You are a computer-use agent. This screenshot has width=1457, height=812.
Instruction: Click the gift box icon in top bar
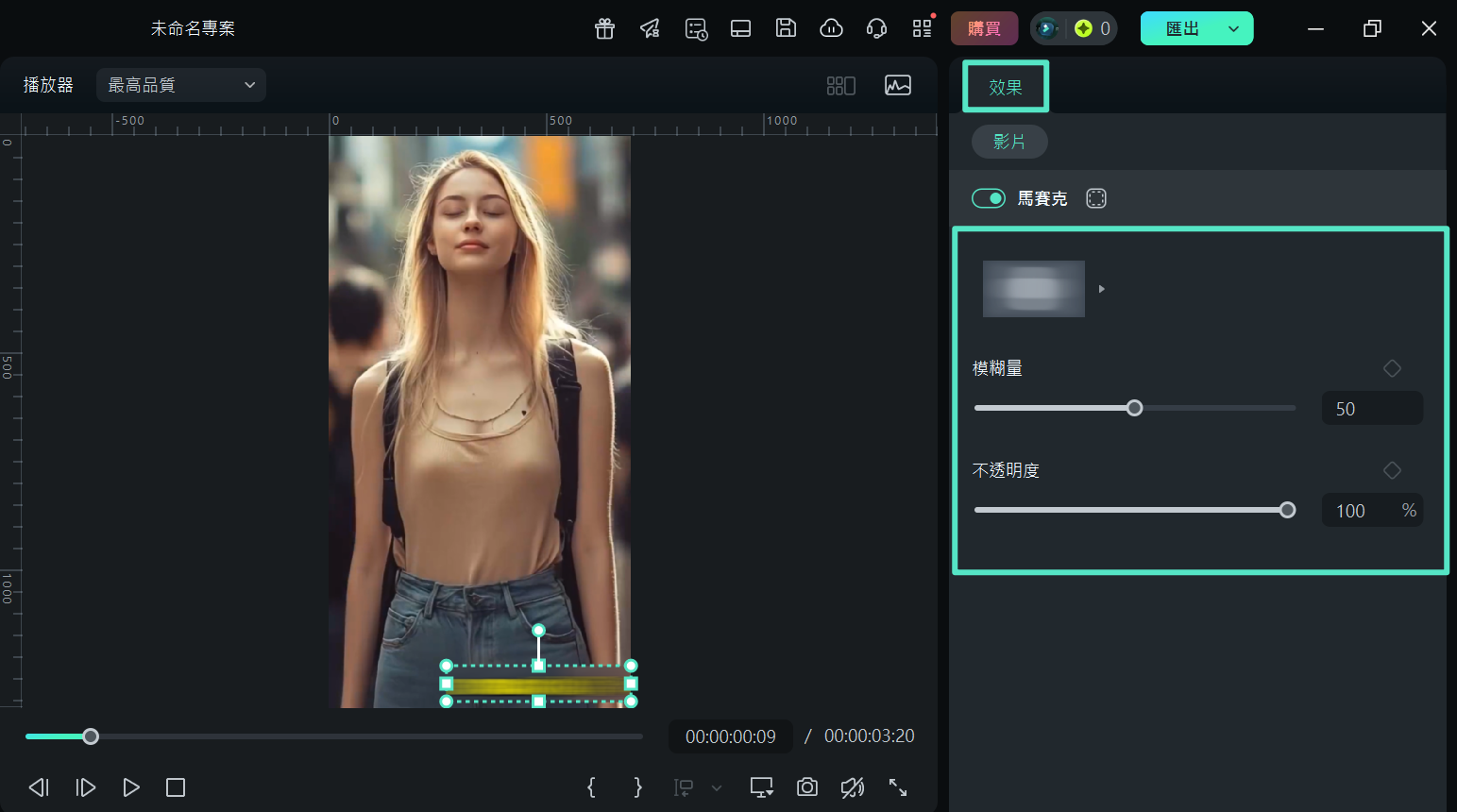coord(604,28)
